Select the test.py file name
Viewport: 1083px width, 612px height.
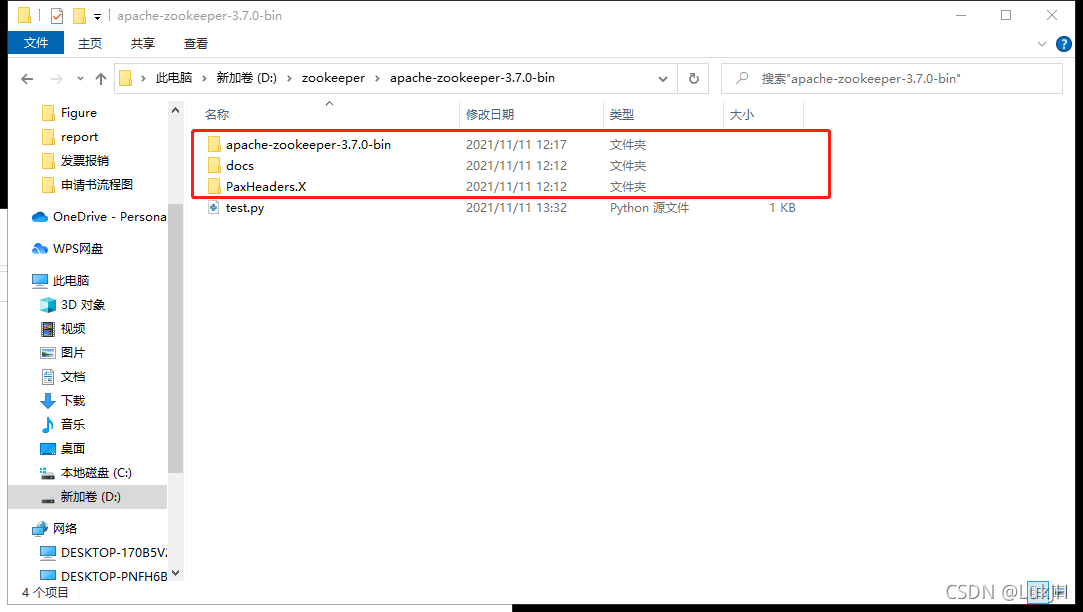[245, 208]
